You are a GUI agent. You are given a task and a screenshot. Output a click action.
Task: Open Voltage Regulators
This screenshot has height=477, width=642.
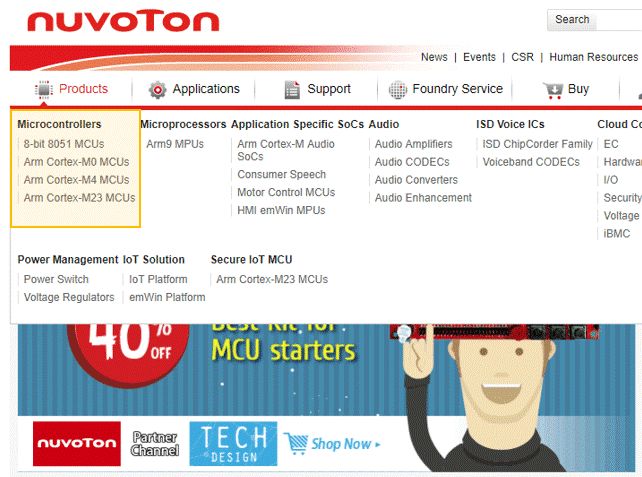(69, 297)
